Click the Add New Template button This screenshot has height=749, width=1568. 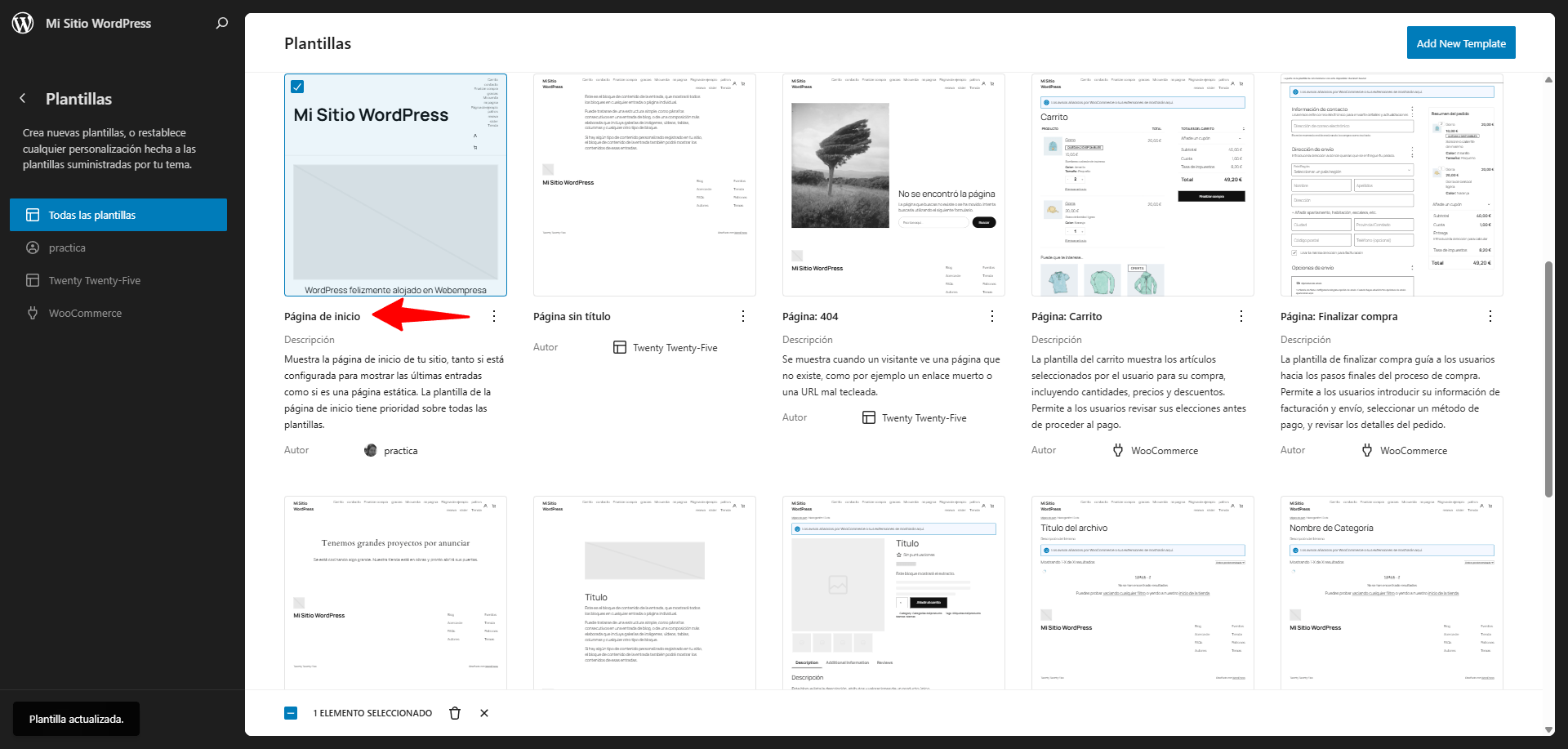coord(1460,43)
